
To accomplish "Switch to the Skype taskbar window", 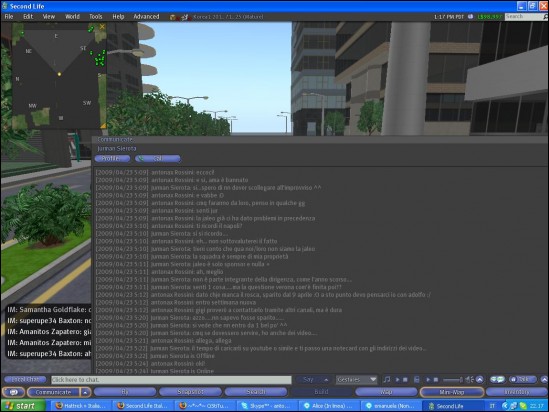I will (x=266, y=406).
